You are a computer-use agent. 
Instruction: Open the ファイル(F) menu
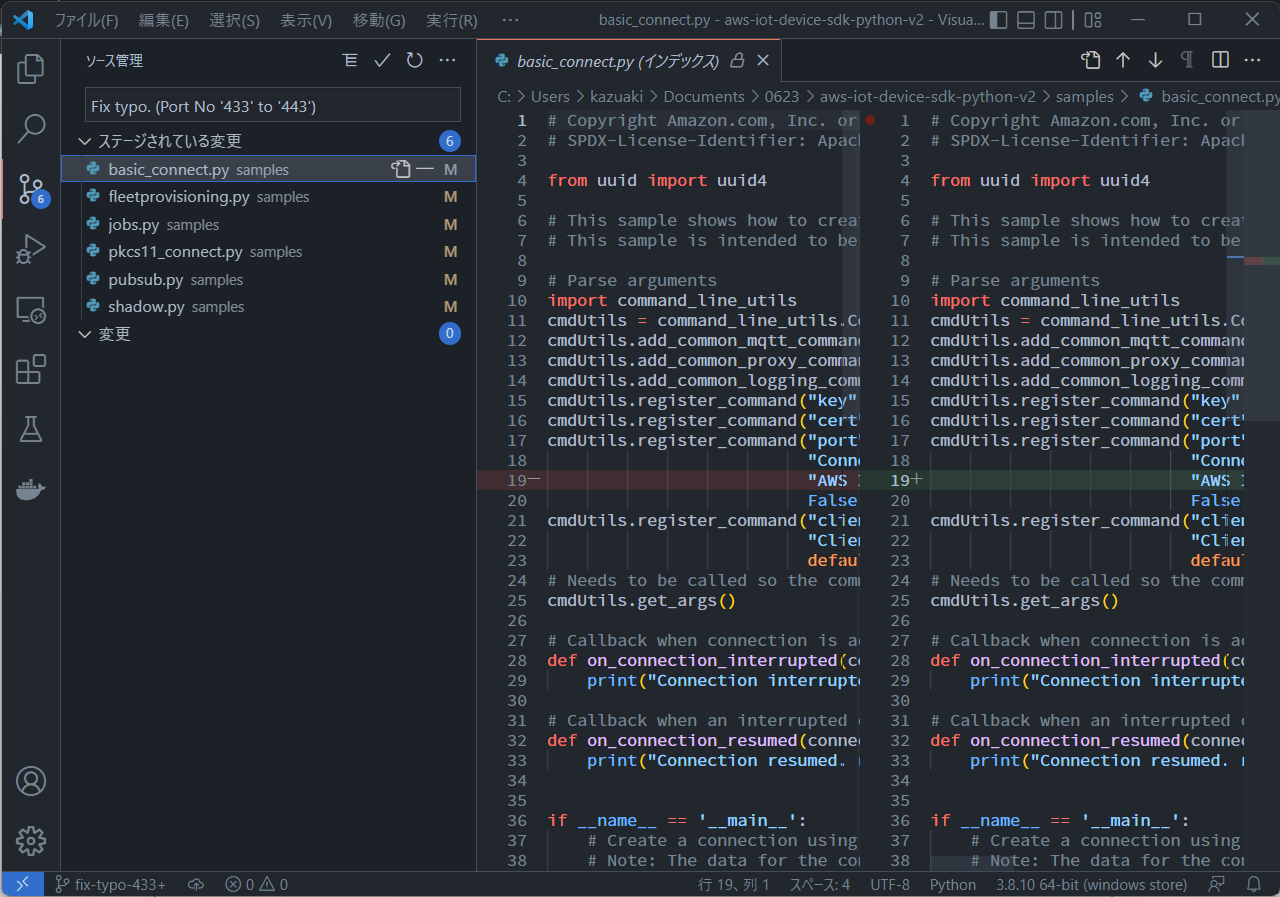tap(86, 20)
